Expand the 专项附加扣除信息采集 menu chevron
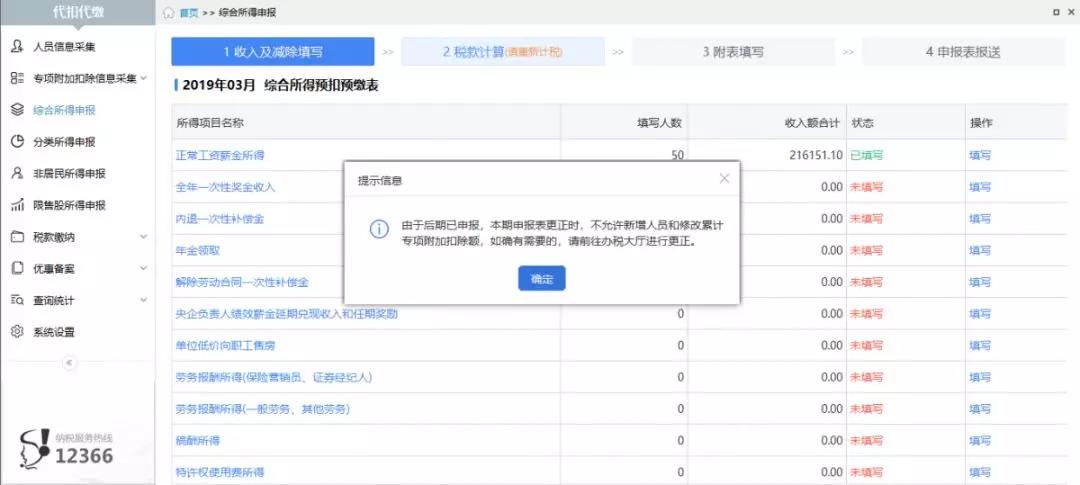This screenshot has width=1080, height=485. coord(143,78)
